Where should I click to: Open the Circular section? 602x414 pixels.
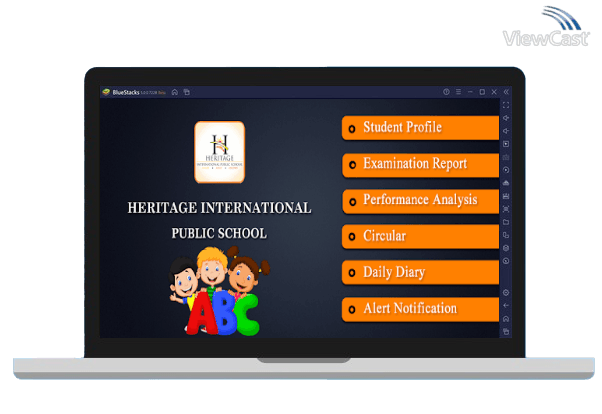click(420, 237)
